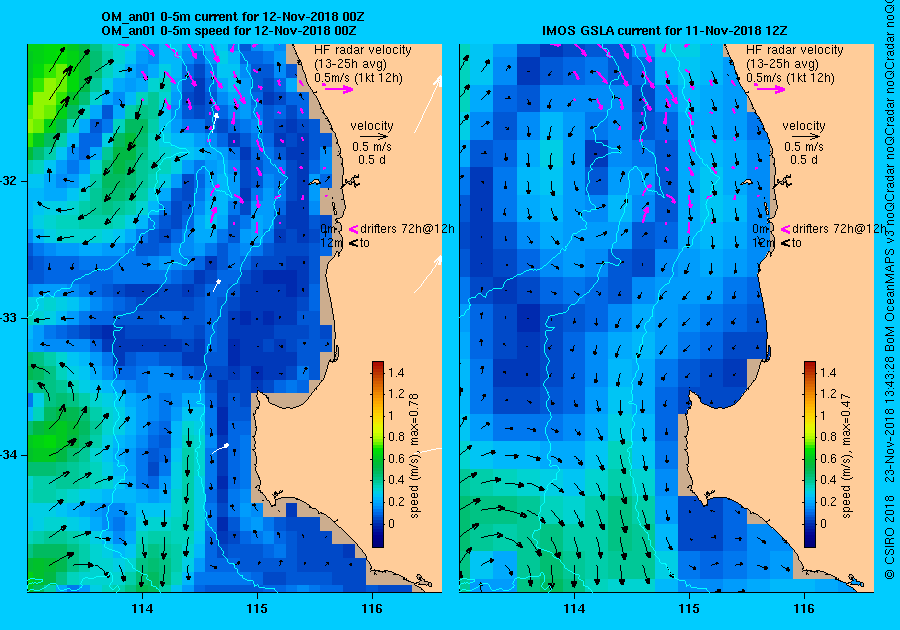Click '0.5m/s (1kt 12h)' text in right map
900x630 pixels.
coord(790,77)
